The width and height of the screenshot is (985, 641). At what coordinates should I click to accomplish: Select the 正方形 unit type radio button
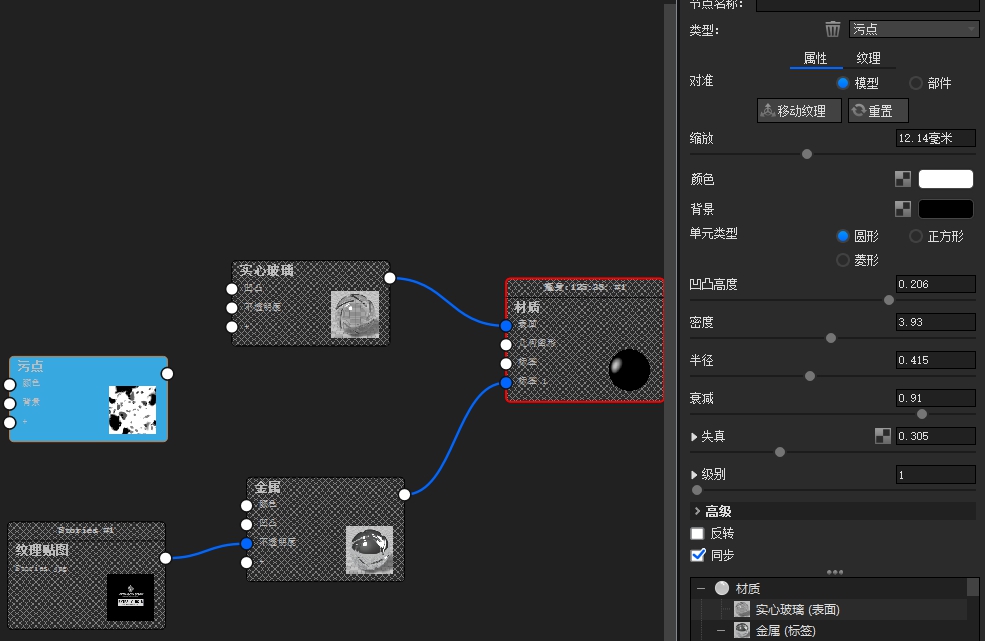click(x=916, y=236)
